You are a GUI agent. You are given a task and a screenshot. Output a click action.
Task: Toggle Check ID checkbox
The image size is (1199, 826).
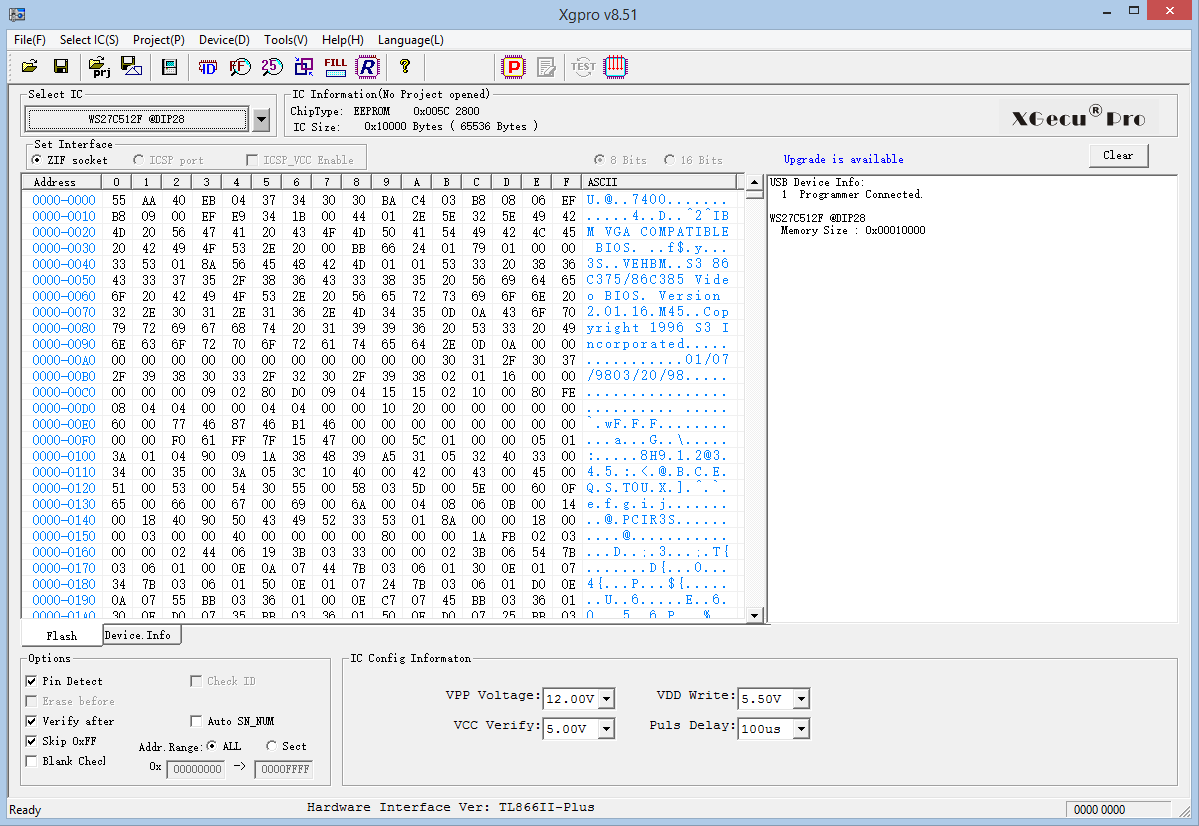223,681
